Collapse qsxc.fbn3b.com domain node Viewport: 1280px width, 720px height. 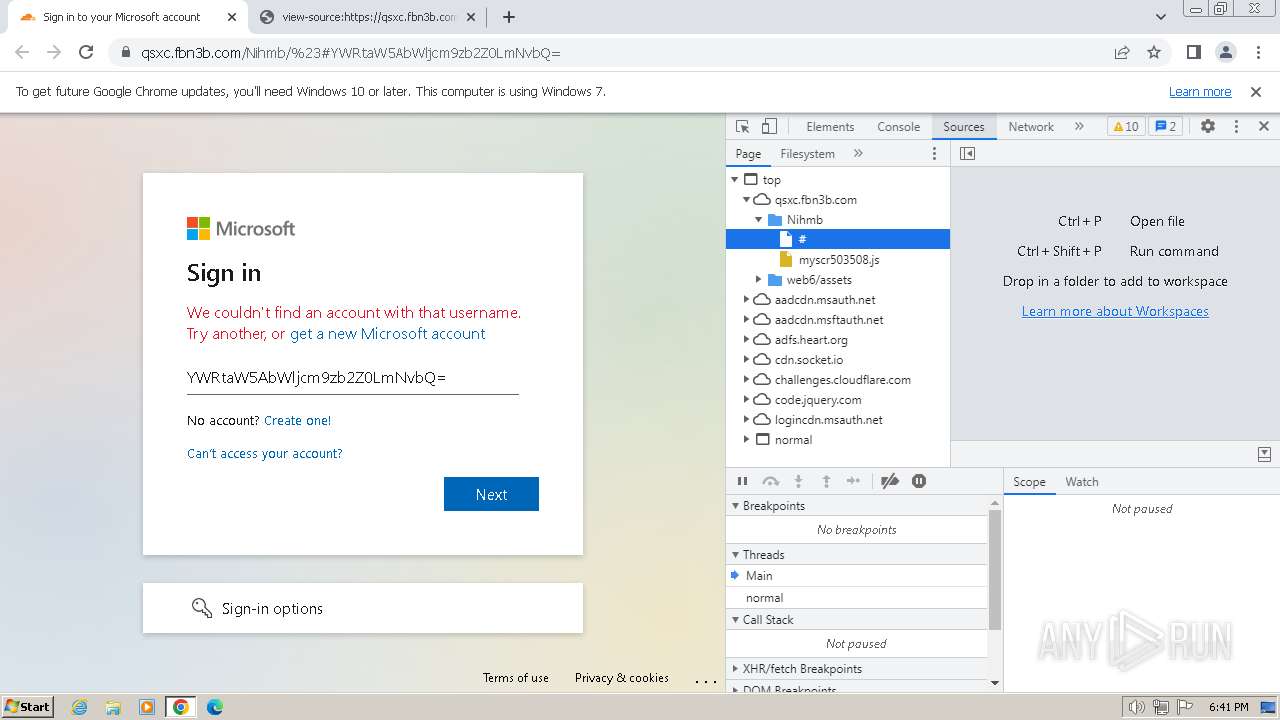click(x=746, y=200)
